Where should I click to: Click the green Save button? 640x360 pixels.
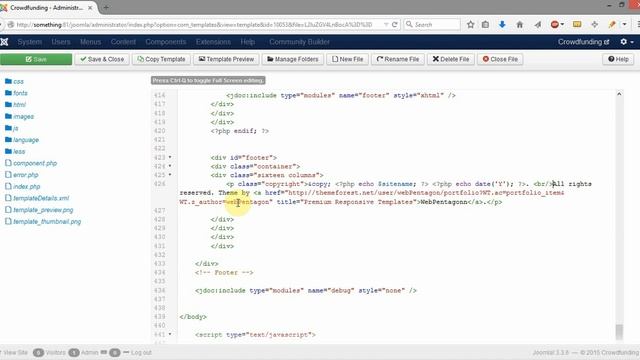36,59
